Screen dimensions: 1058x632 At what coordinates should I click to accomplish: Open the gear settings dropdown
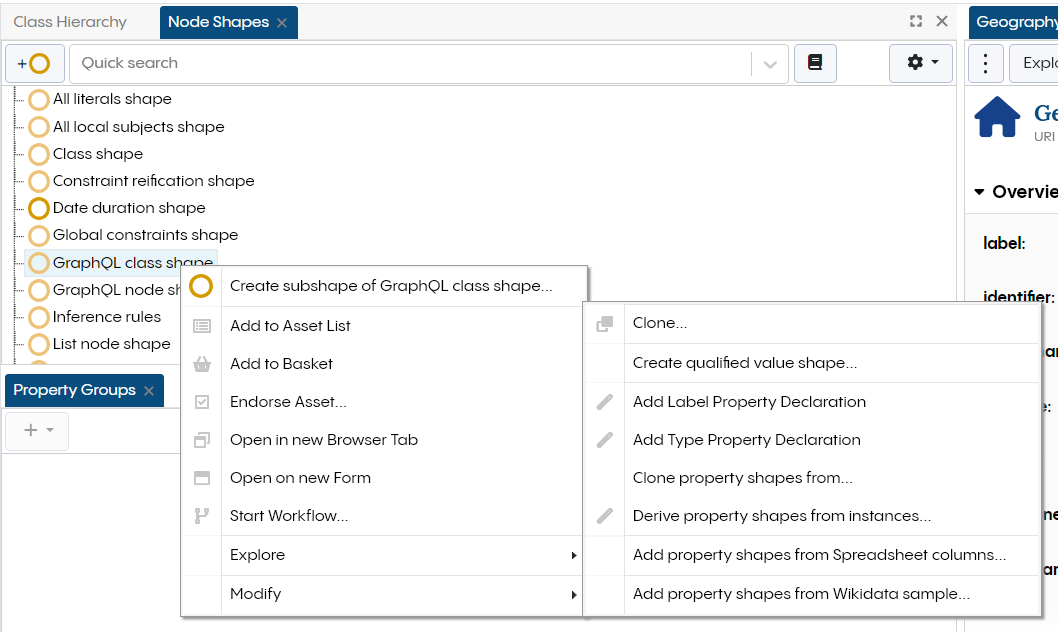click(921, 63)
